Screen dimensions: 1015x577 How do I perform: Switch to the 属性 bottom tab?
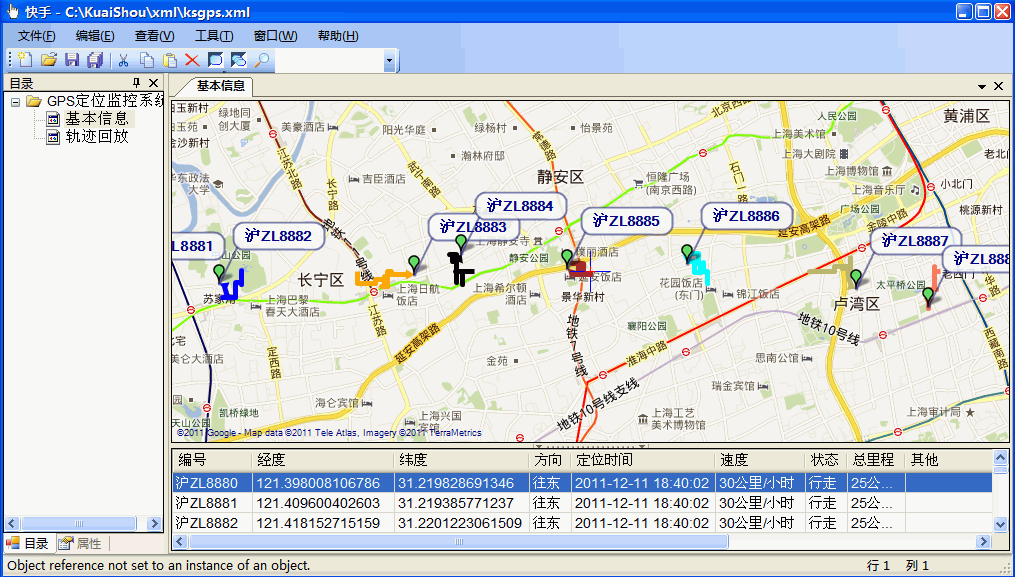80,544
